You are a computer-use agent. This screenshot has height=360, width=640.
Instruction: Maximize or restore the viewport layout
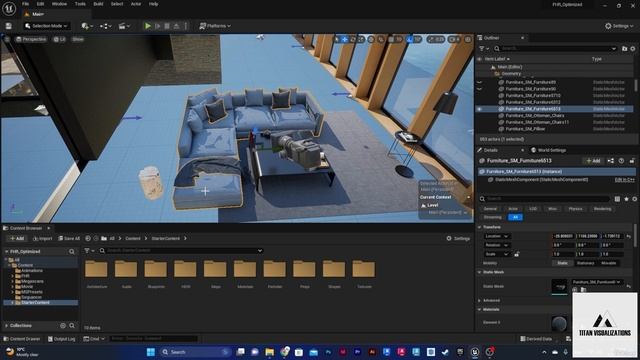[x=468, y=39]
